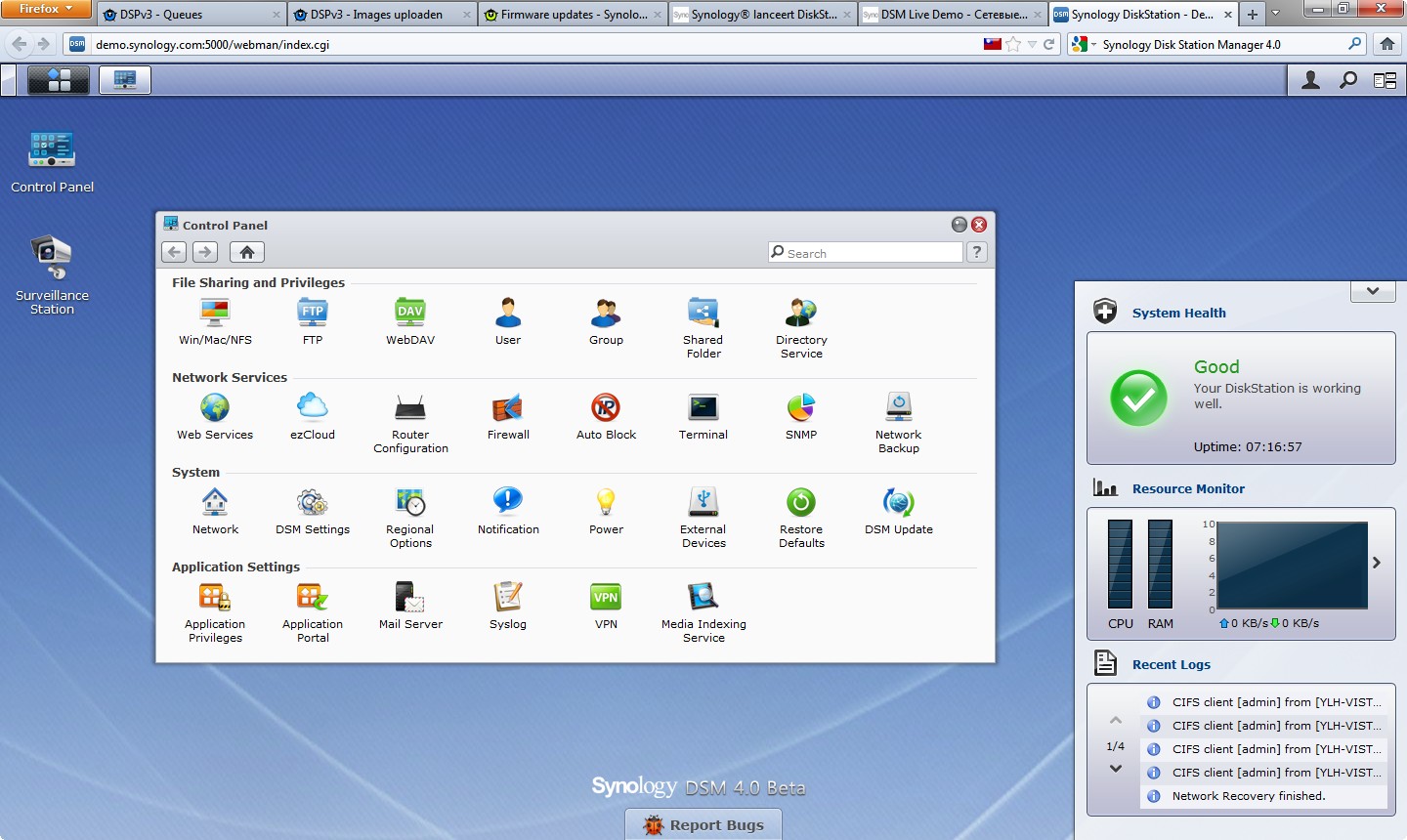Open Web Services settings
The image size is (1407, 840).
tap(215, 416)
